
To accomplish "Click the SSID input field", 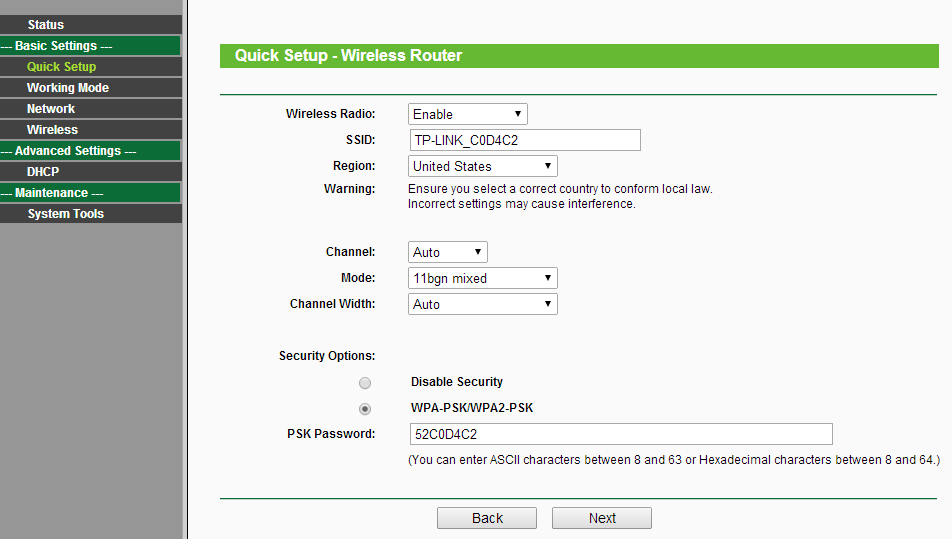I will [x=525, y=140].
